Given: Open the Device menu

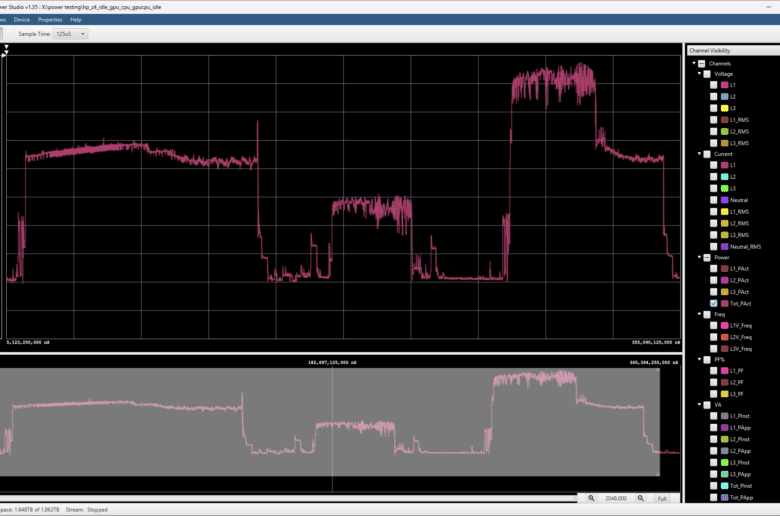Looking at the screenshot, I should point(21,19).
